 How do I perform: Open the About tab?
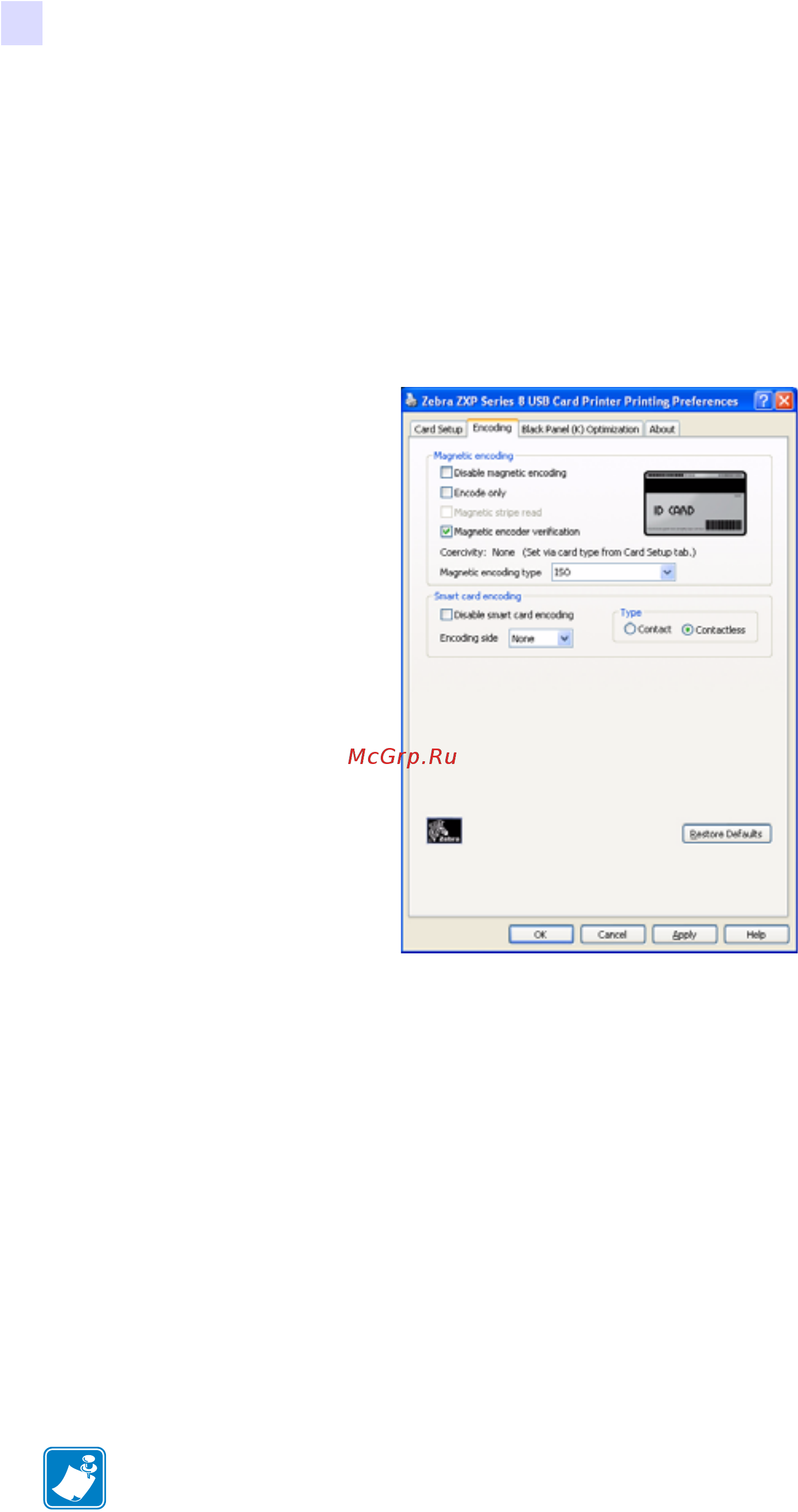pyautogui.click(x=662, y=429)
